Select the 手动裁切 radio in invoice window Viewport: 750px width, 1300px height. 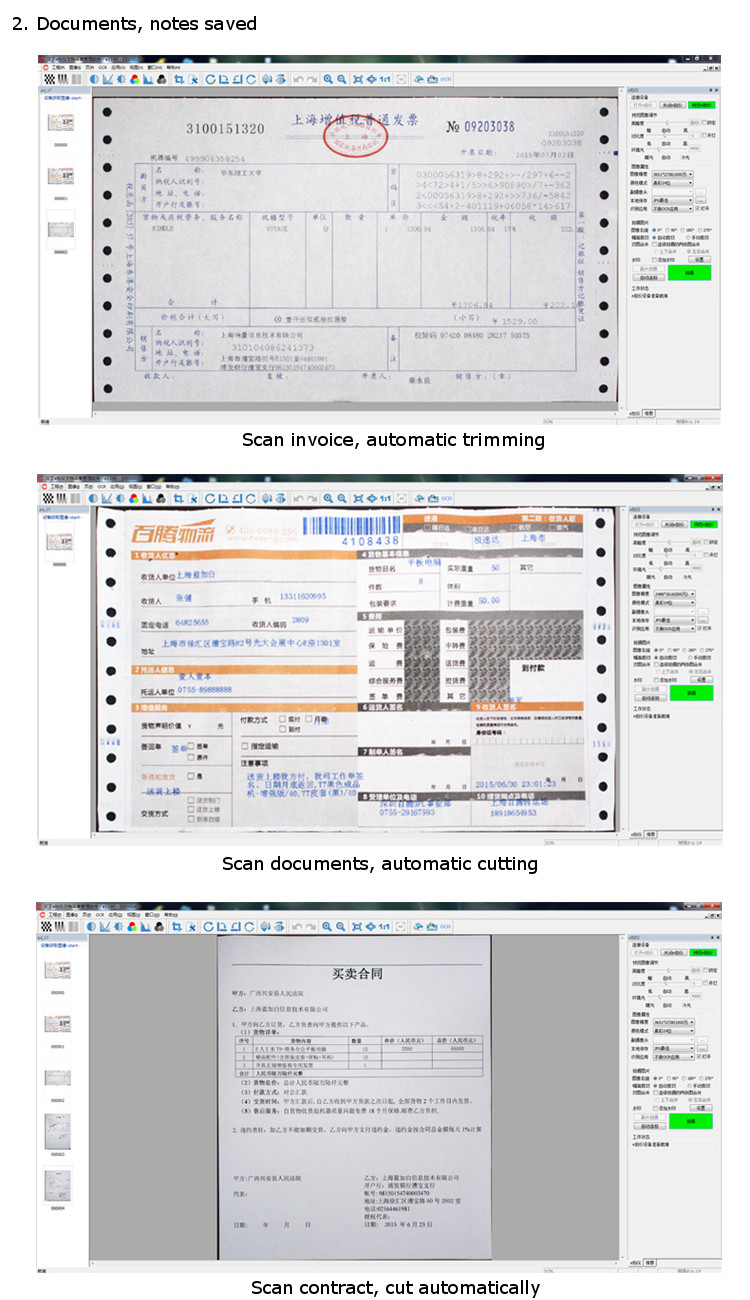pyautogui.click(x=688, y=237)
